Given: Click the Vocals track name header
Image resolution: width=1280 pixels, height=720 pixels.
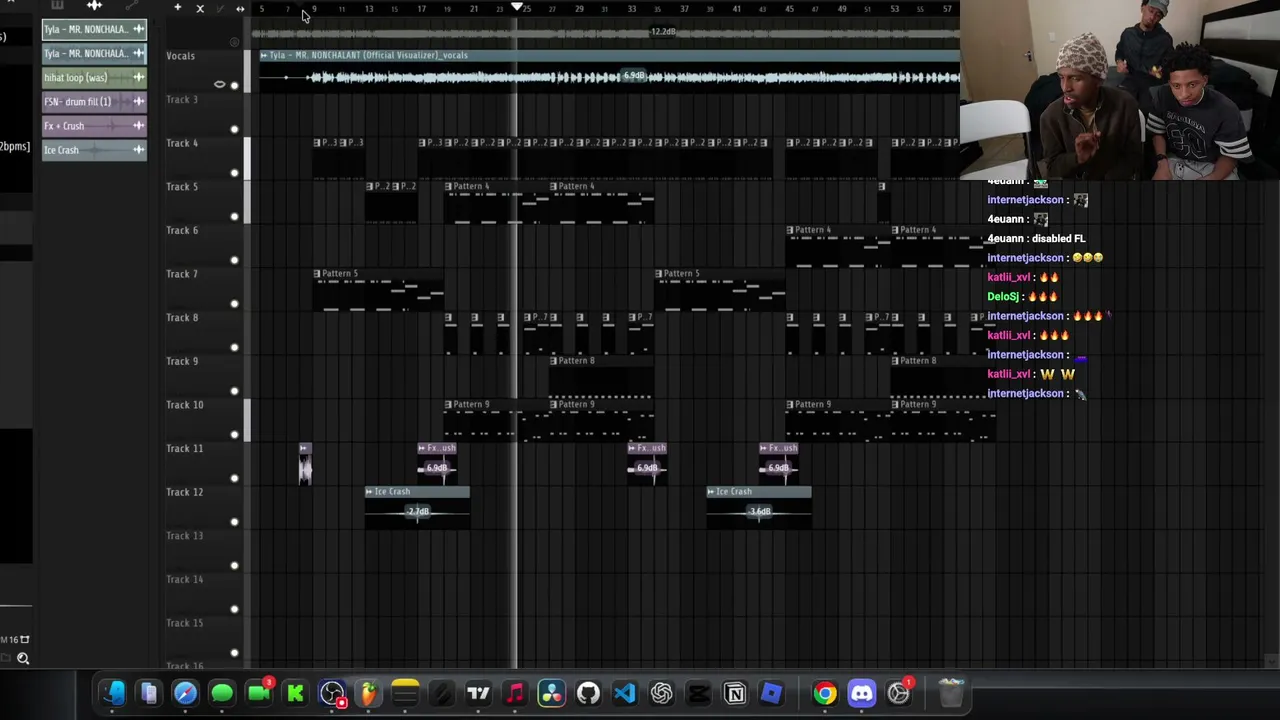Looking at the screenshot, I should coord(181,56).
